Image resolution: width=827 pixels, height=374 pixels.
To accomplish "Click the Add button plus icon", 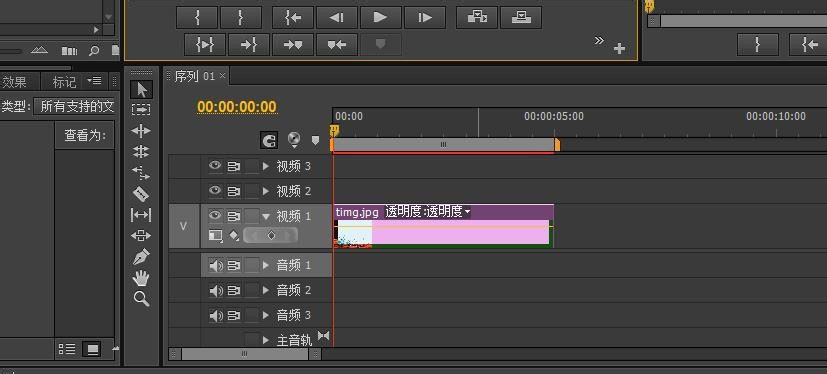I will [x=619, y=49].
